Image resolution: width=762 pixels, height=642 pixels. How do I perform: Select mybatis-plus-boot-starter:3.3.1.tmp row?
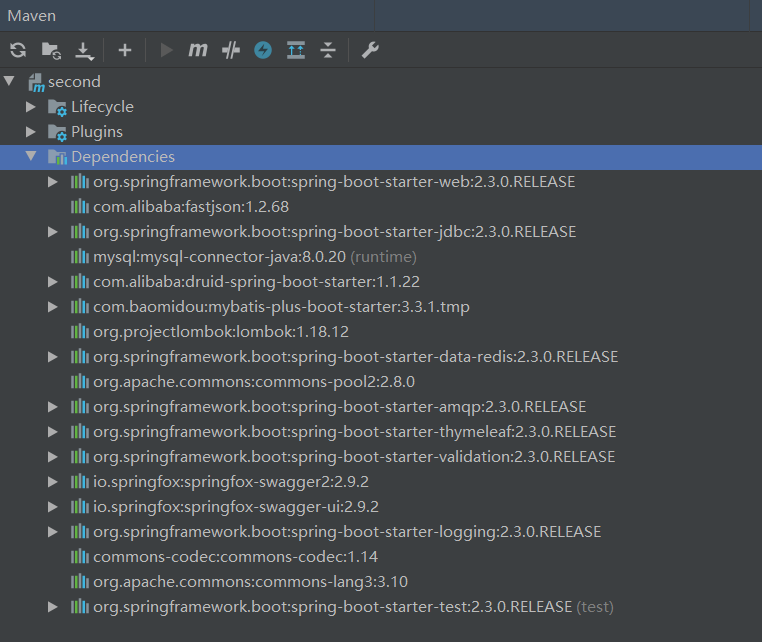point(381,307)
